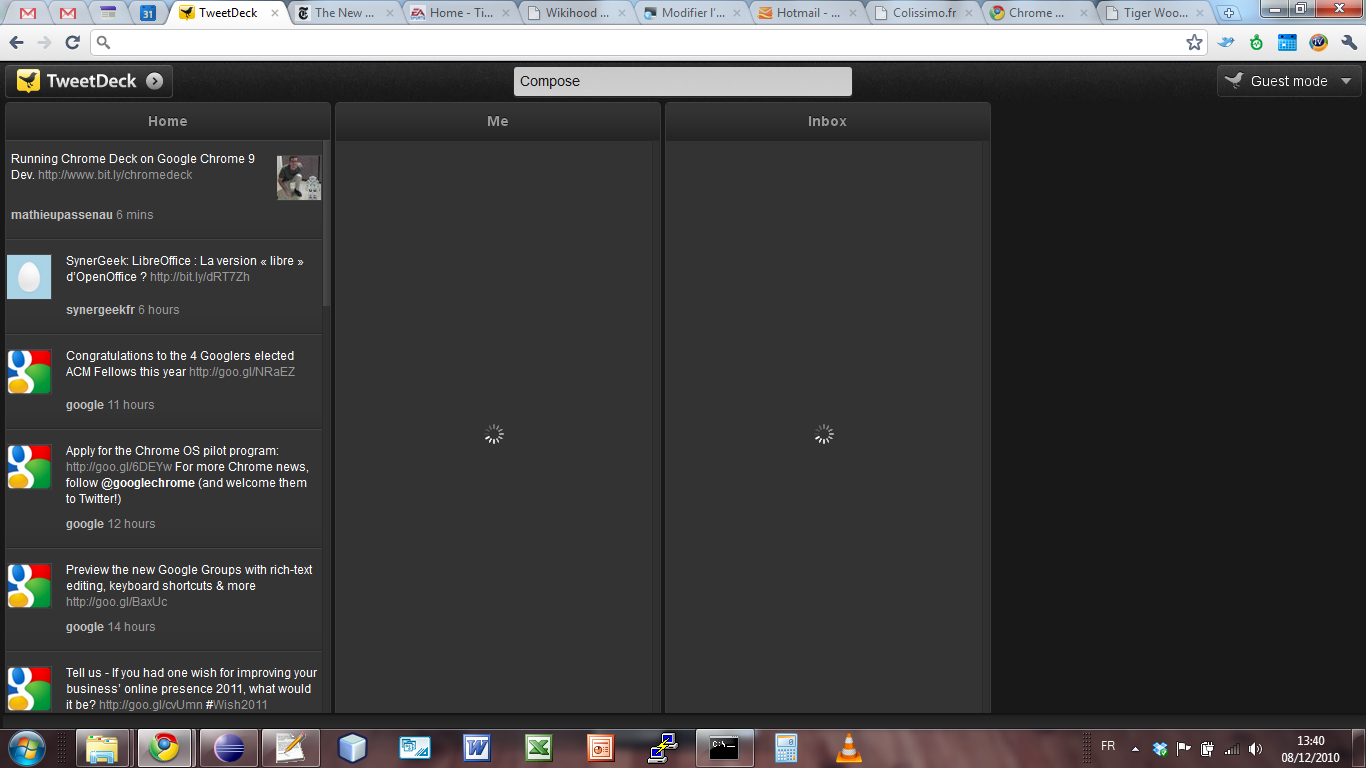Screen dimensions: 1366x768
Task: Launch VirtualBox from the taskbar
Action: (x=353, y=748)
